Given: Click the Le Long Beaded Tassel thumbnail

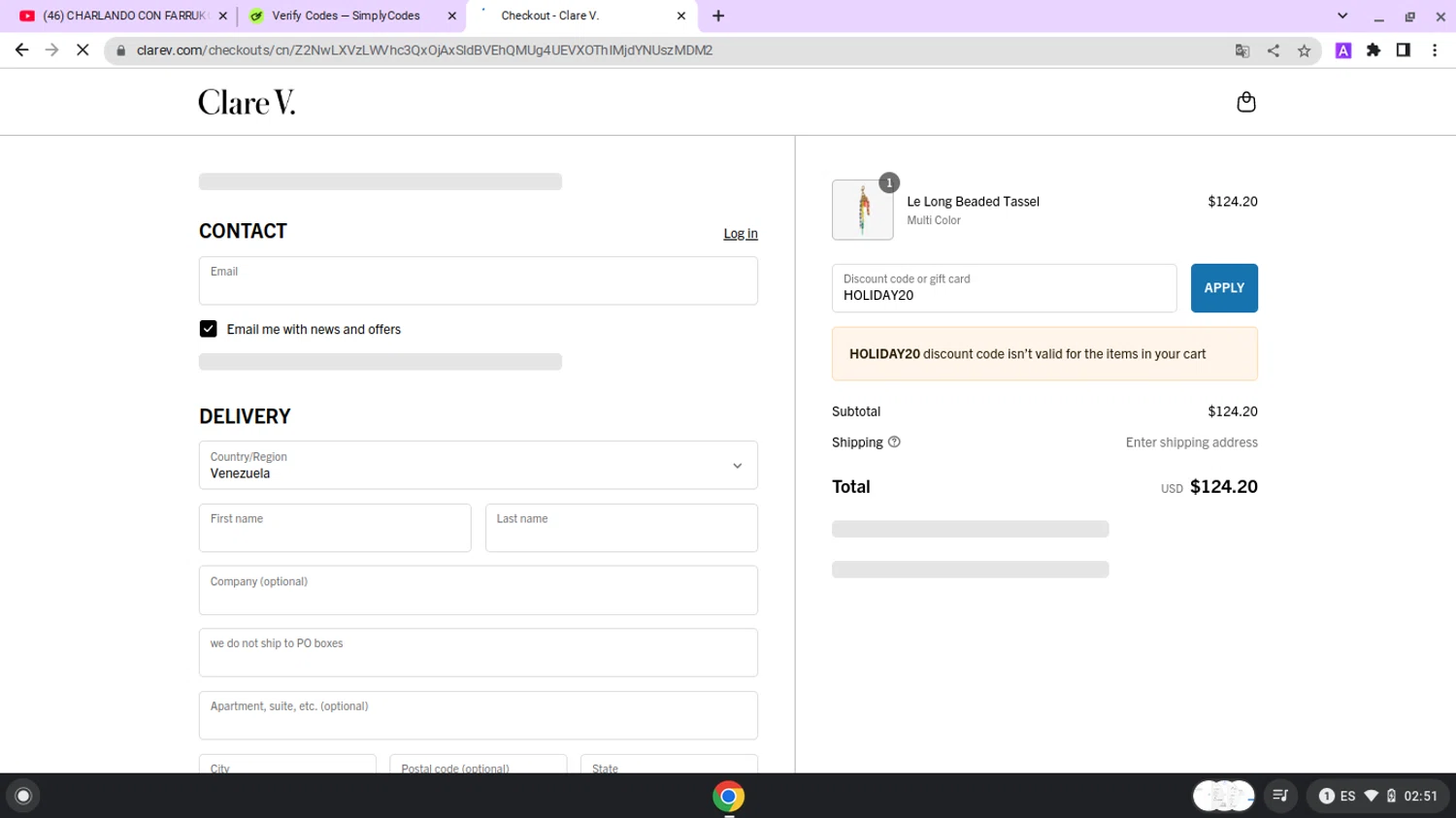Looking at the screenshot, I should 863,210.
